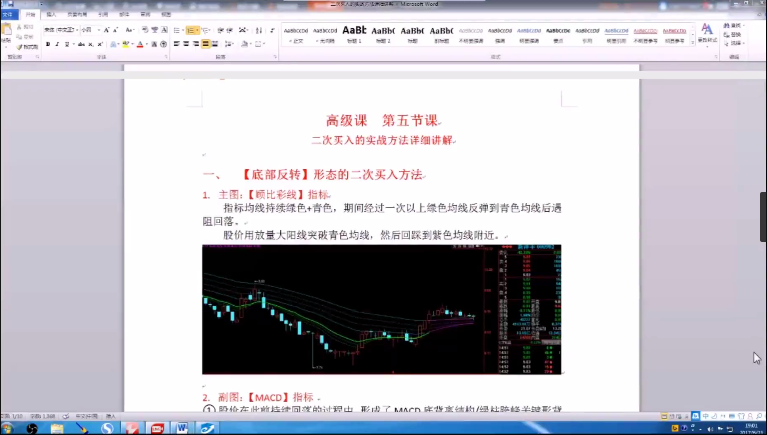
Task: Click the word count in the status bar
Action: click(43, 416)
